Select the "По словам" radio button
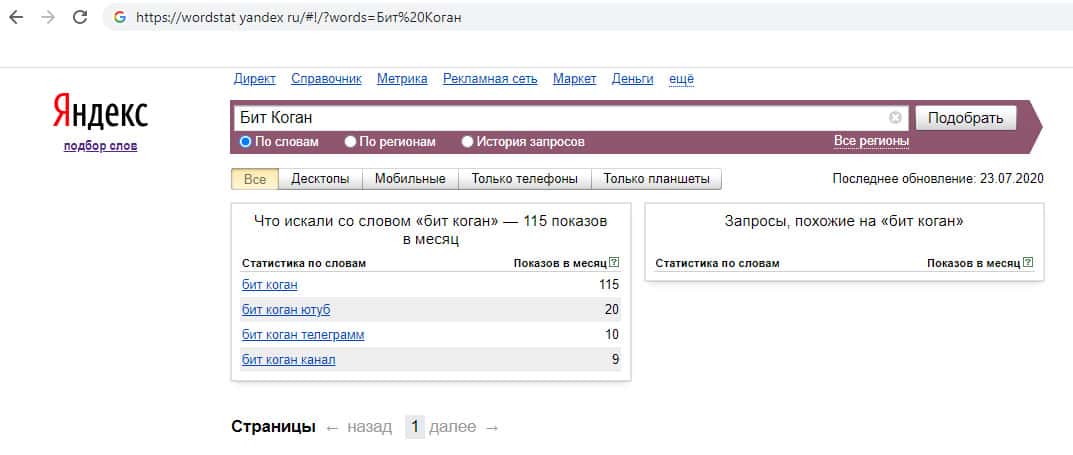The image size is (1073, 455). click(x=246, y=142)
